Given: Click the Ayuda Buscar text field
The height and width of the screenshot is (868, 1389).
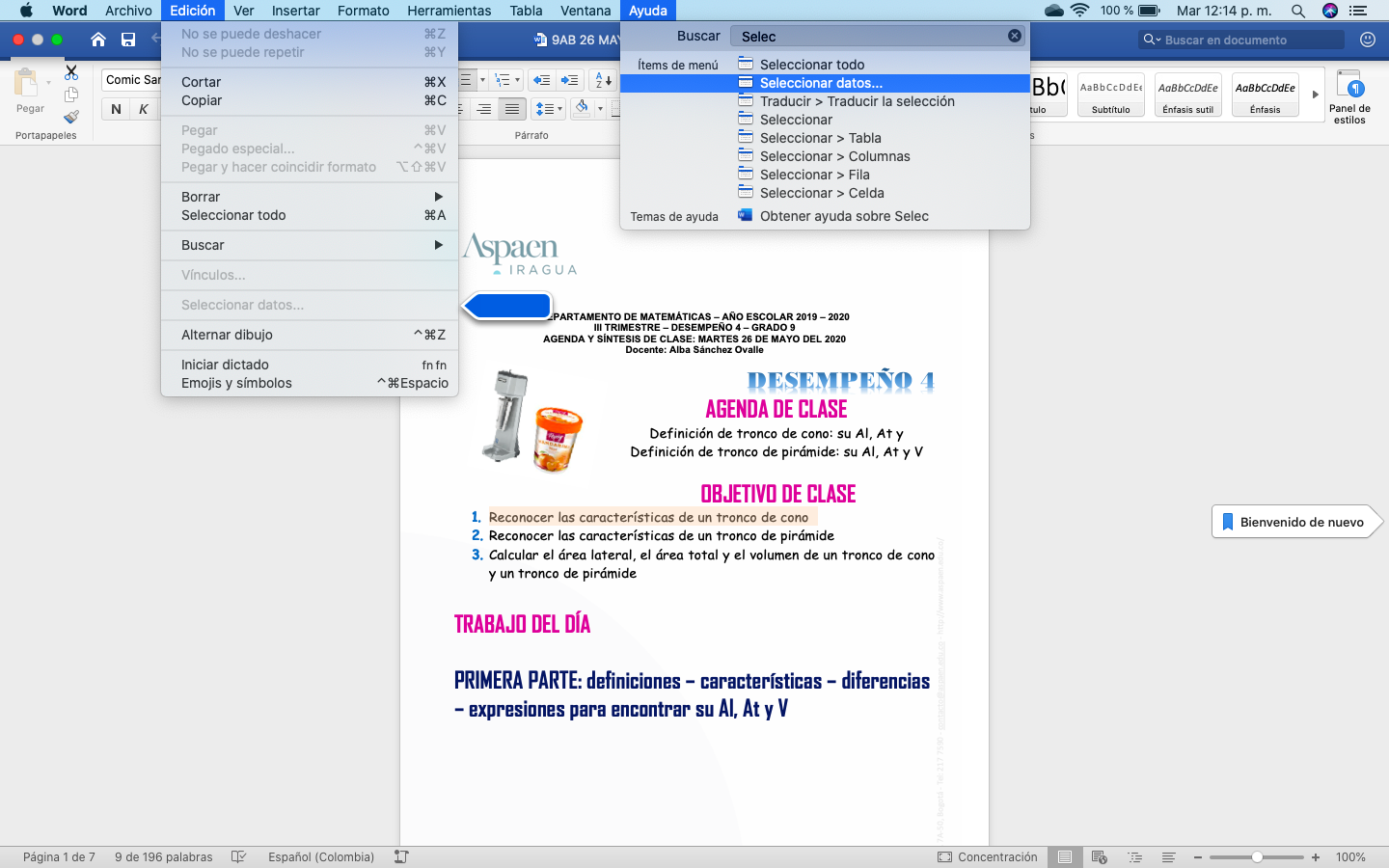Looking at the screenshot, I should point(876,36).
